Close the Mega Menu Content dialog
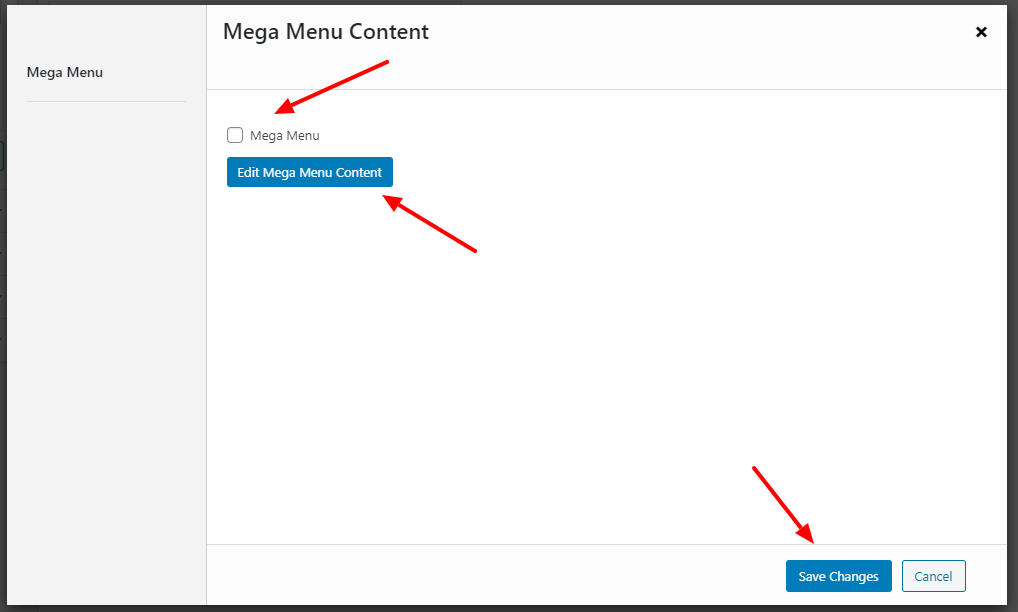The width and height of the screenshot is (1018, 612). tap(981, 32)
